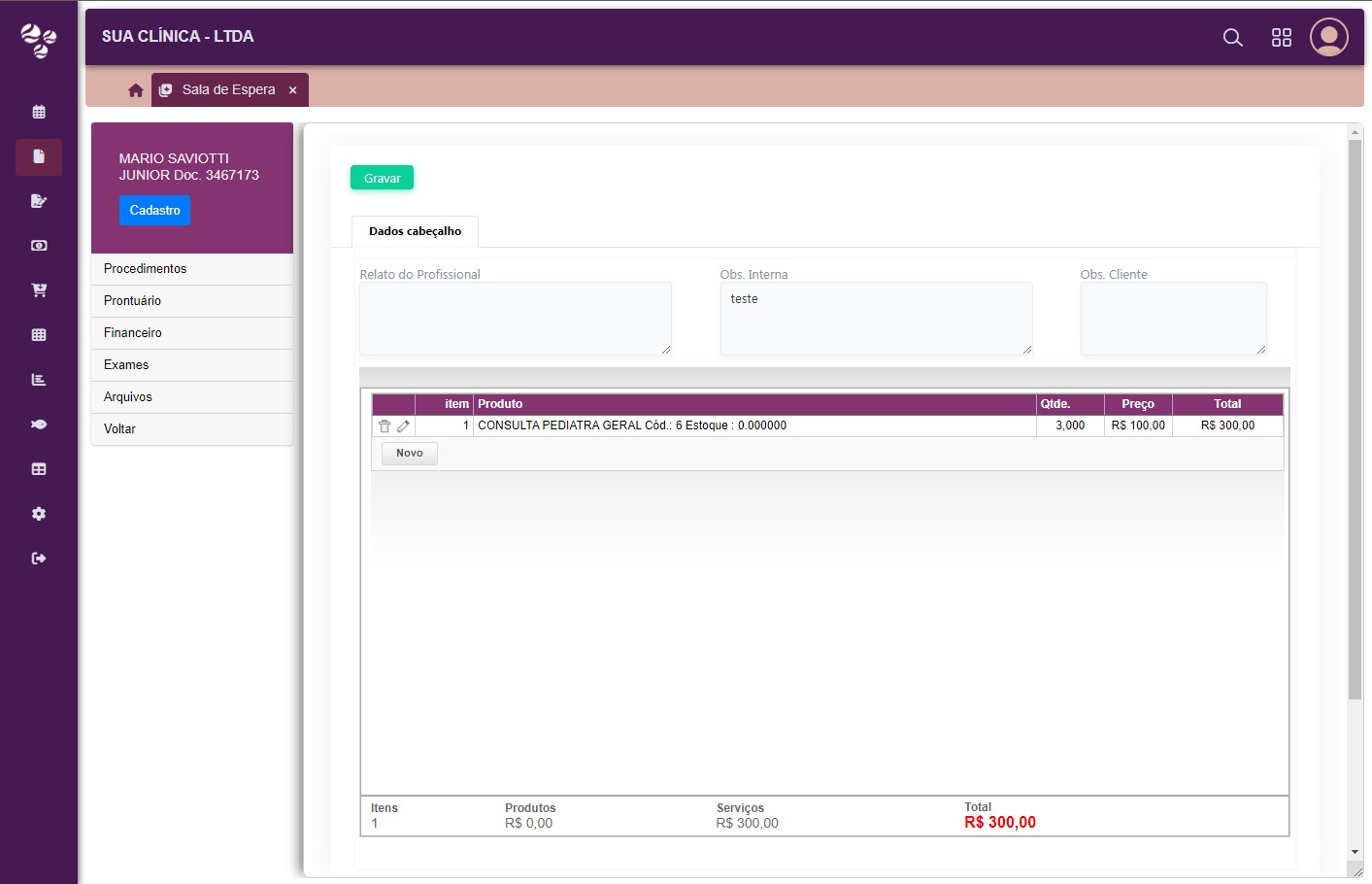Select the Dados cabeçalho tab
Screen dimensions: 1372x884
415,231
